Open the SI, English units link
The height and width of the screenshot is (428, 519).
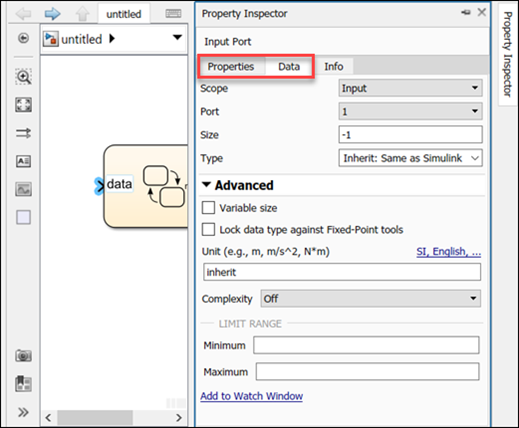(448, 251)
